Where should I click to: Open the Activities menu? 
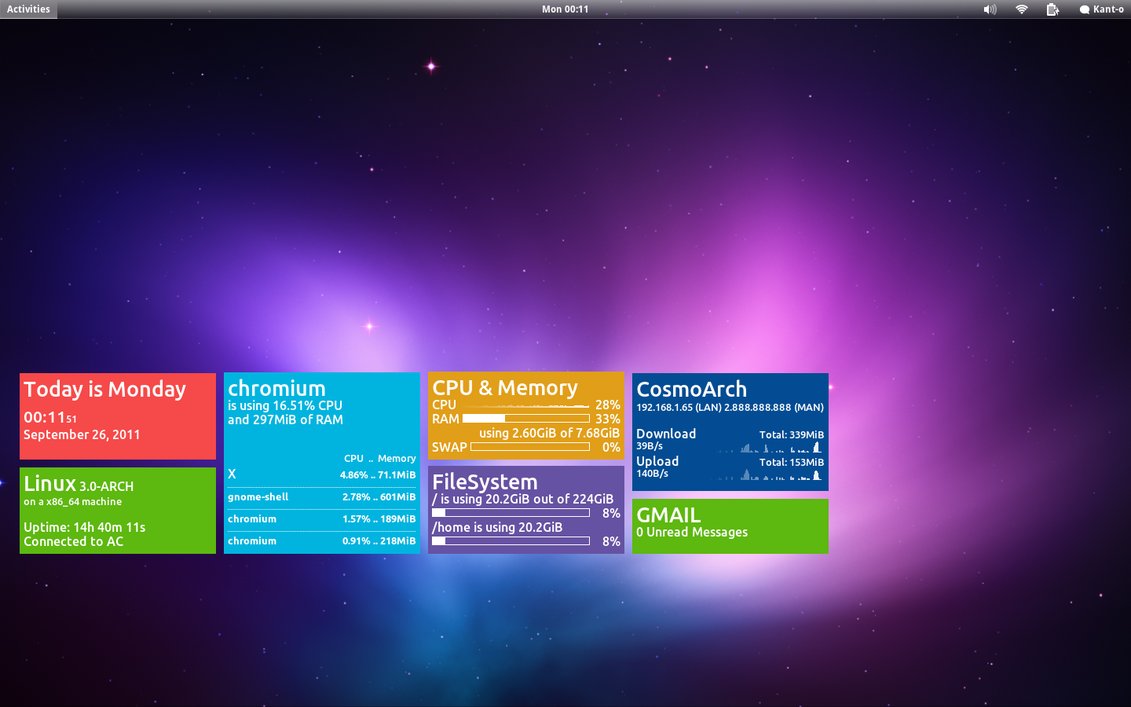[x=27, y=9]
